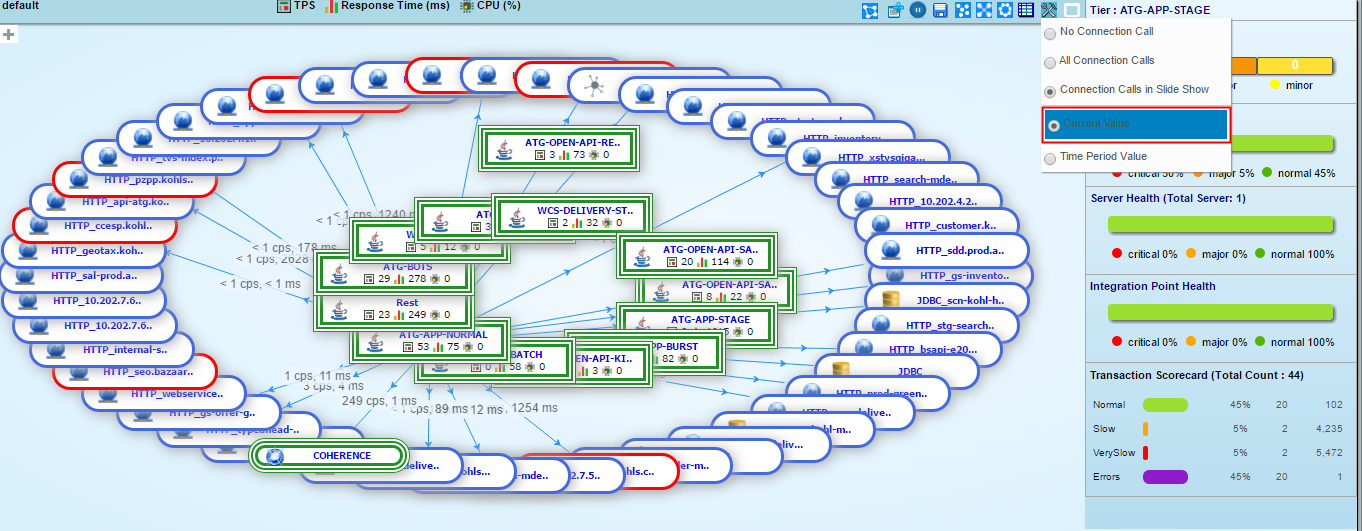Screen dimensions: 1362x531
Task: Pause the topology auto refresh
Action: 917,10
